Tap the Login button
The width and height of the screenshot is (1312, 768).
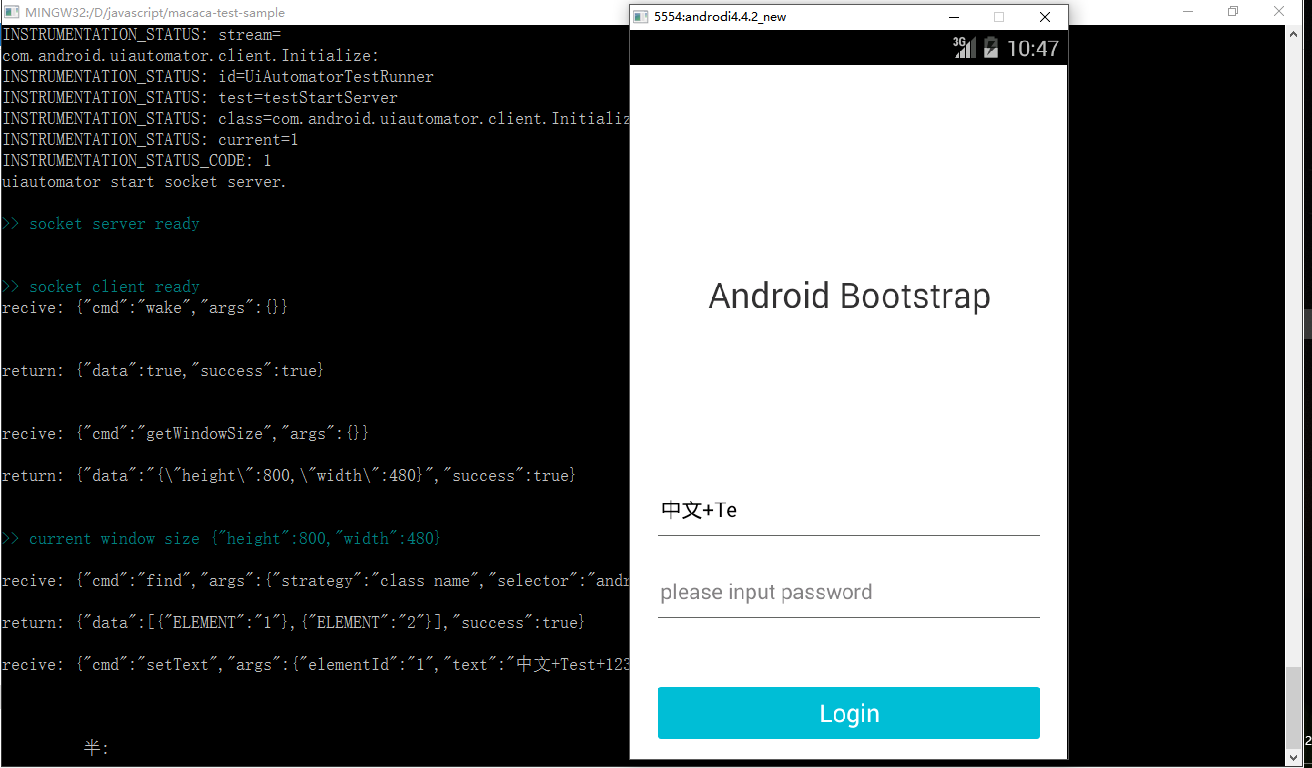click(x=849, y=713)
